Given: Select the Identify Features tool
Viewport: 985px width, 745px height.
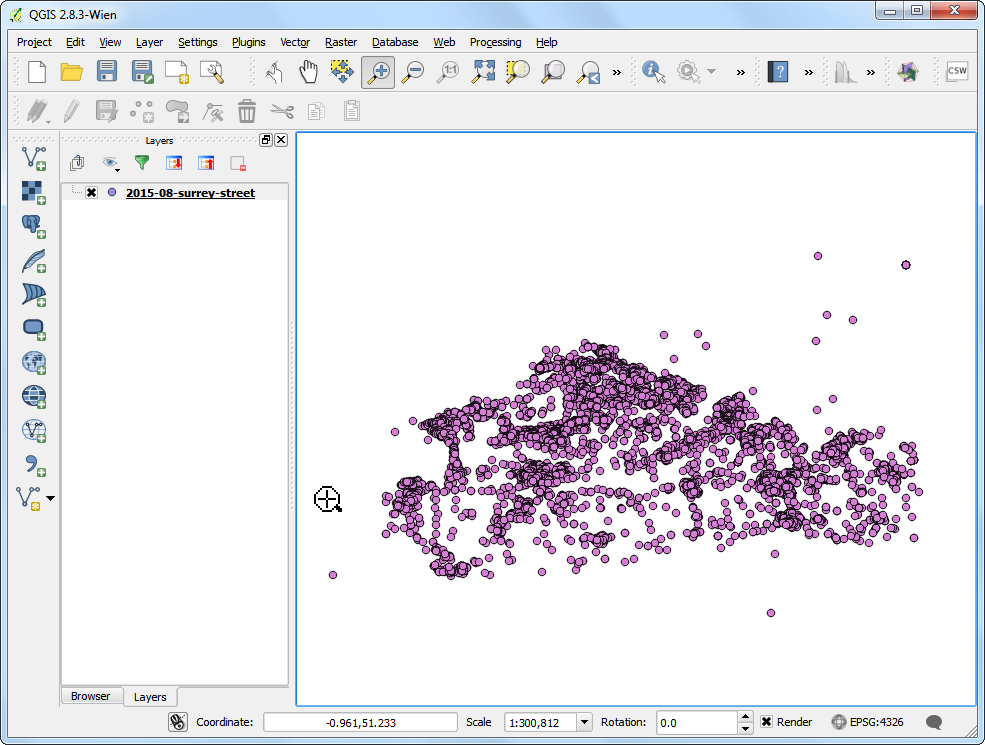Looking at the screenshot, I should pos(653,72).
